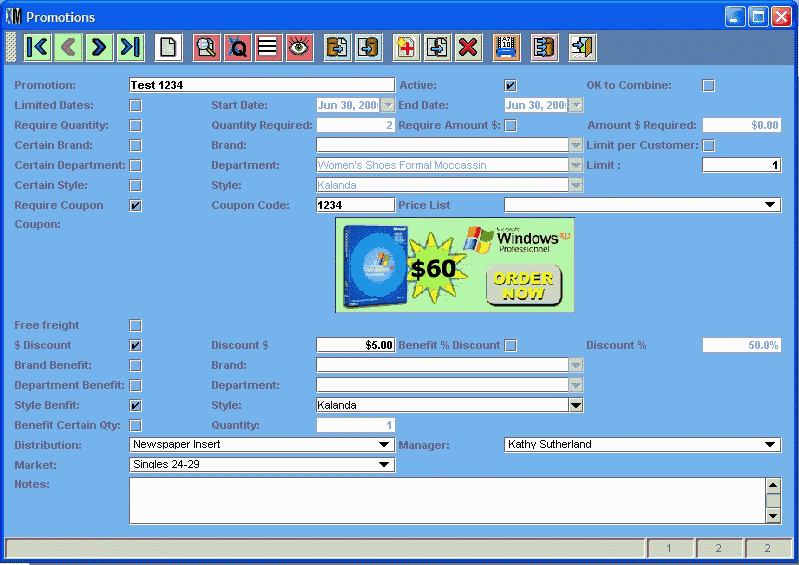
Task: Expand the Distribution Newspaper Insert dropdown
Action: (x=384, y=444)
